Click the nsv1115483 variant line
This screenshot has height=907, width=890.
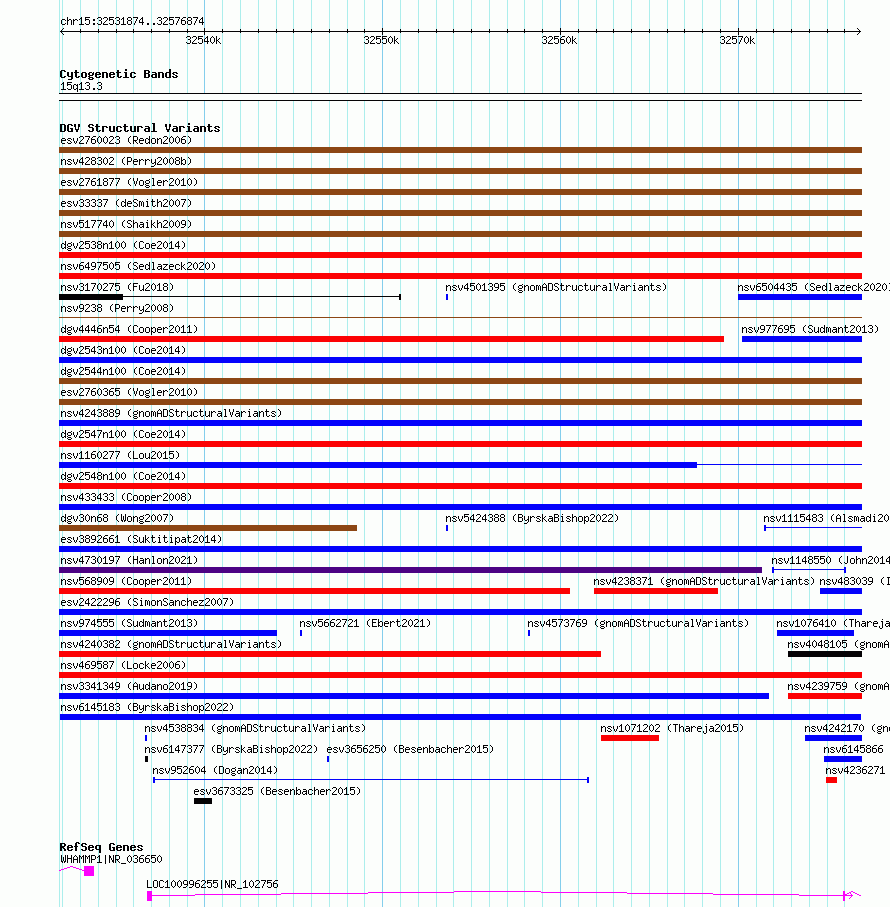[813, 528]
